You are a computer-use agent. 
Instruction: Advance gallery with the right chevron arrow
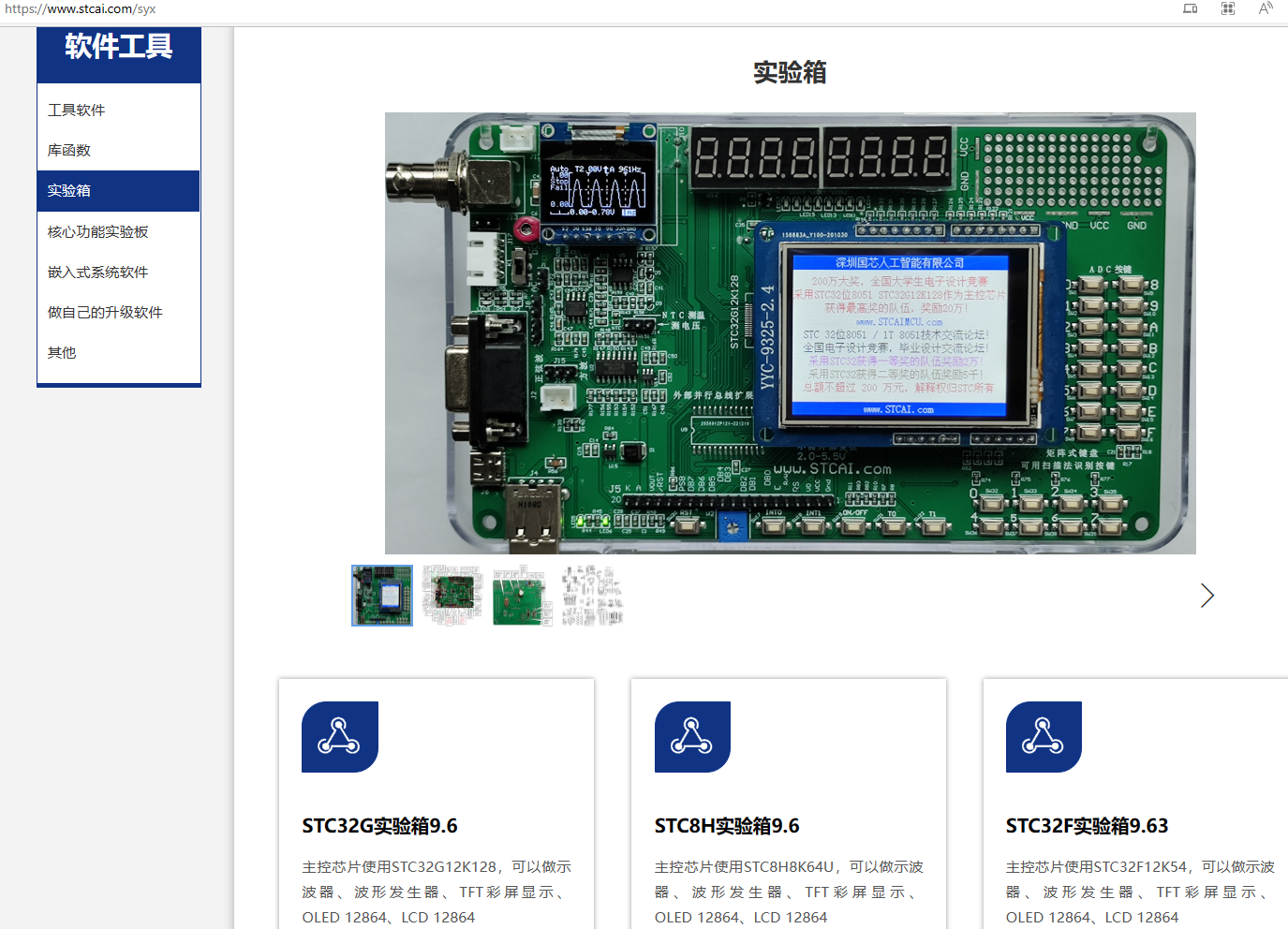click(x=1207, y=596)
